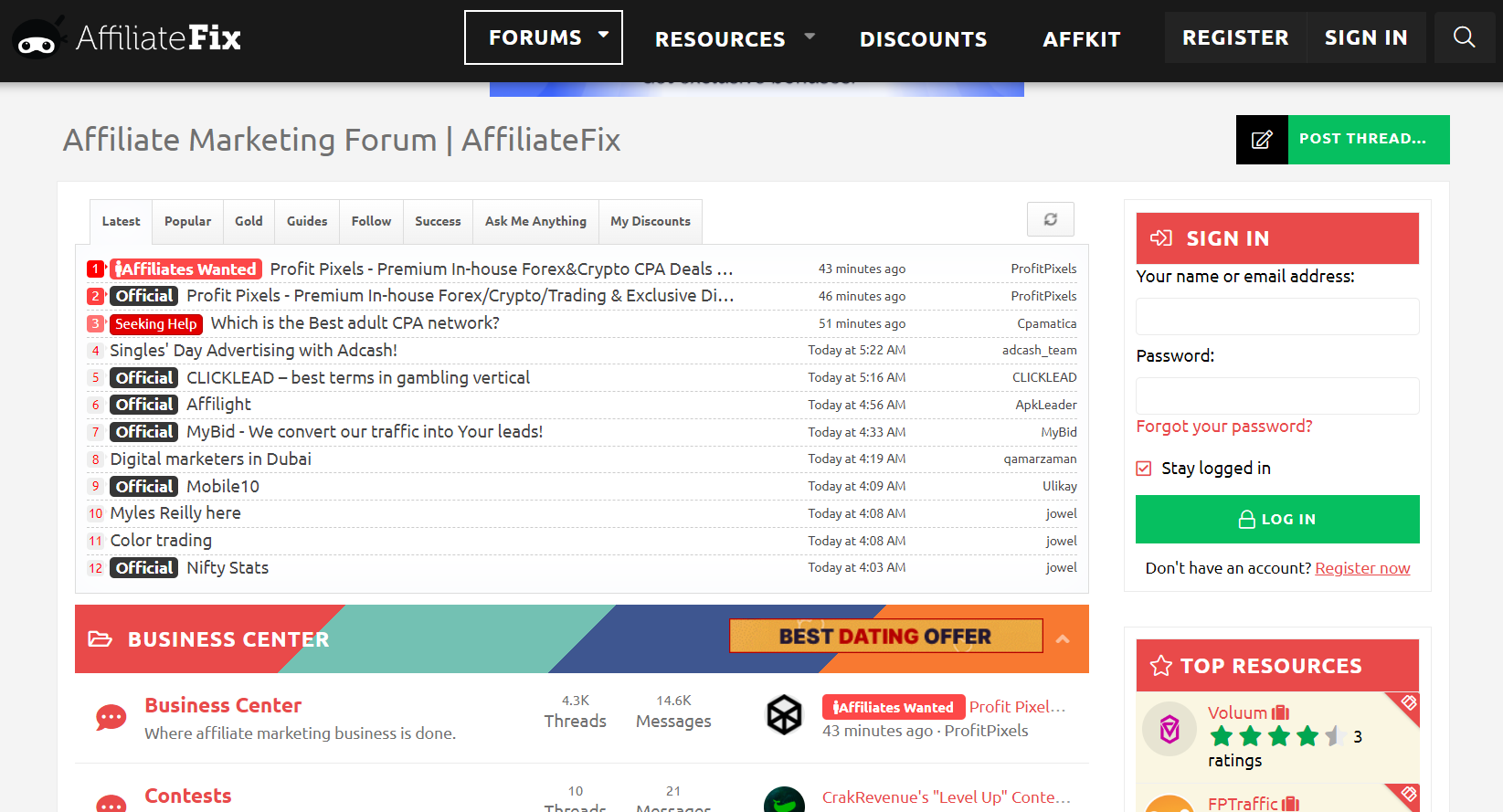Viewport: 1503px width, 812px height.
Task: Open the Resources menu item
Action: (720, 39)
